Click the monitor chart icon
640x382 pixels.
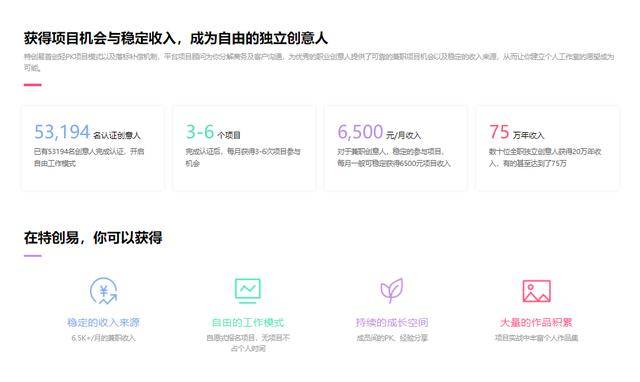(x=248, y=291)
